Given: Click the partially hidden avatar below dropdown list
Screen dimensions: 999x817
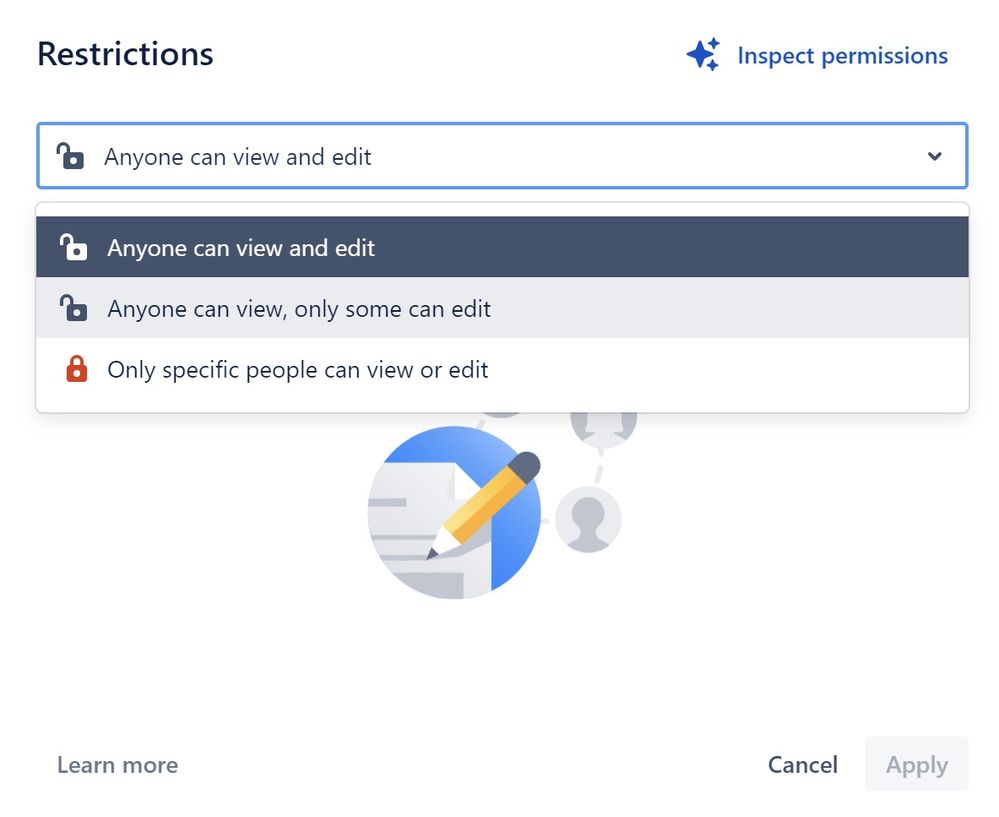Looking at the screenshot, I should click(x=603, y=428).
